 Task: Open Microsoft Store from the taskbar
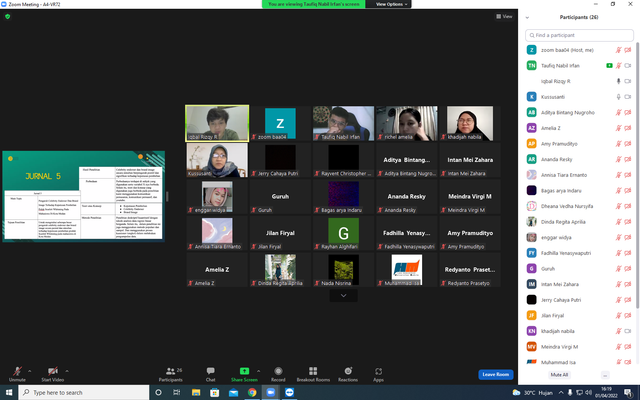[214, 392]
